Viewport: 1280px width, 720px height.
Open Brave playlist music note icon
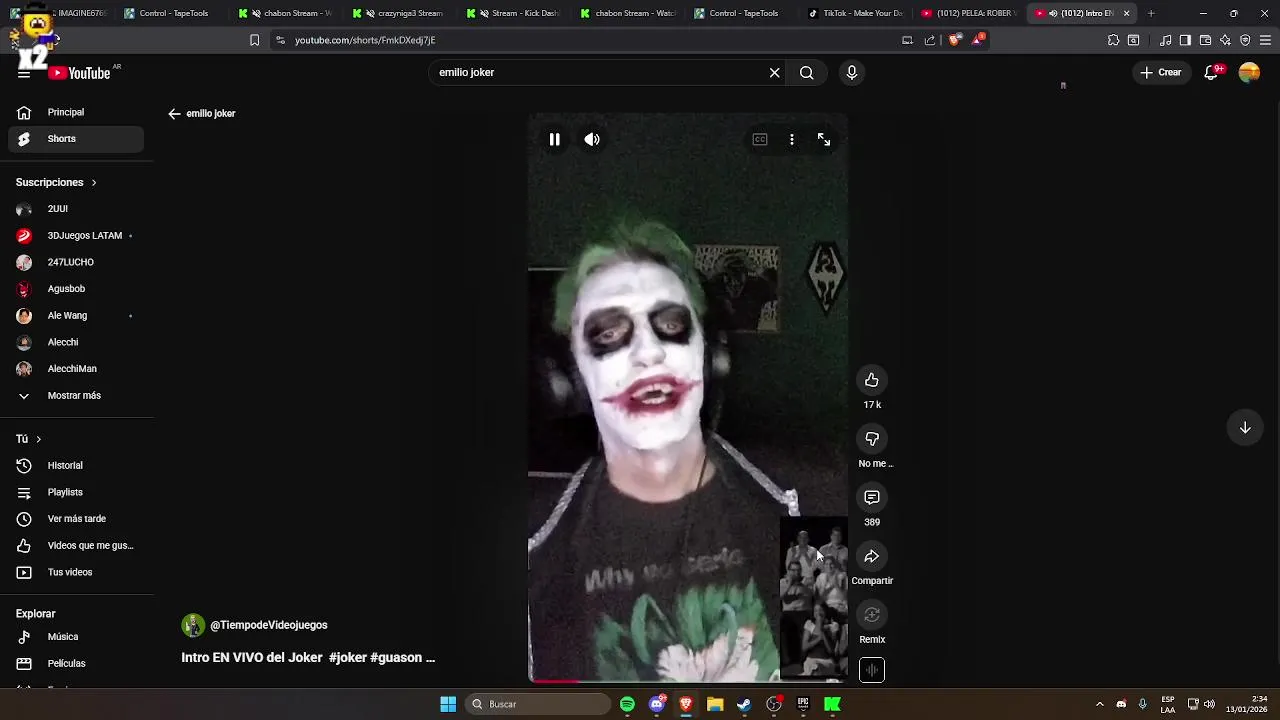(1166, 40)
